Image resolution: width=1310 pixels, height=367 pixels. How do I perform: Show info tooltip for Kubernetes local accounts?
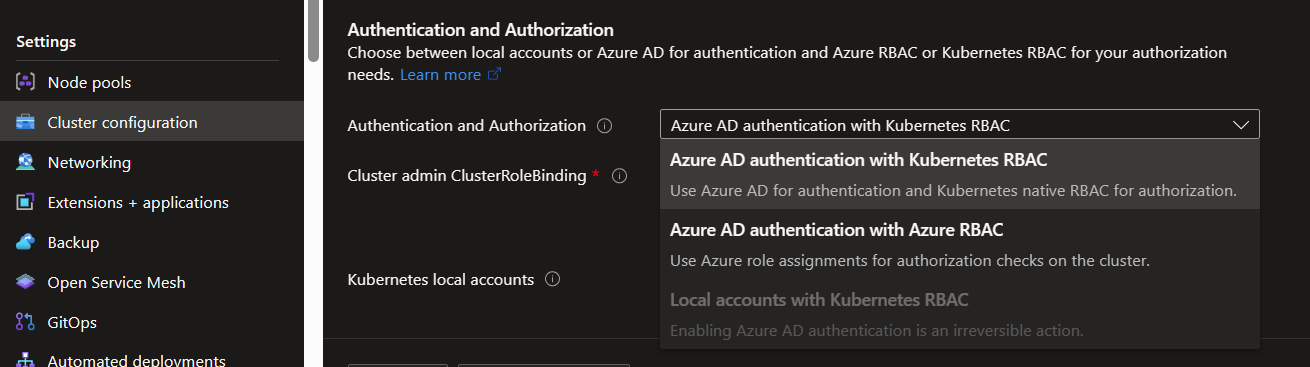552,280
